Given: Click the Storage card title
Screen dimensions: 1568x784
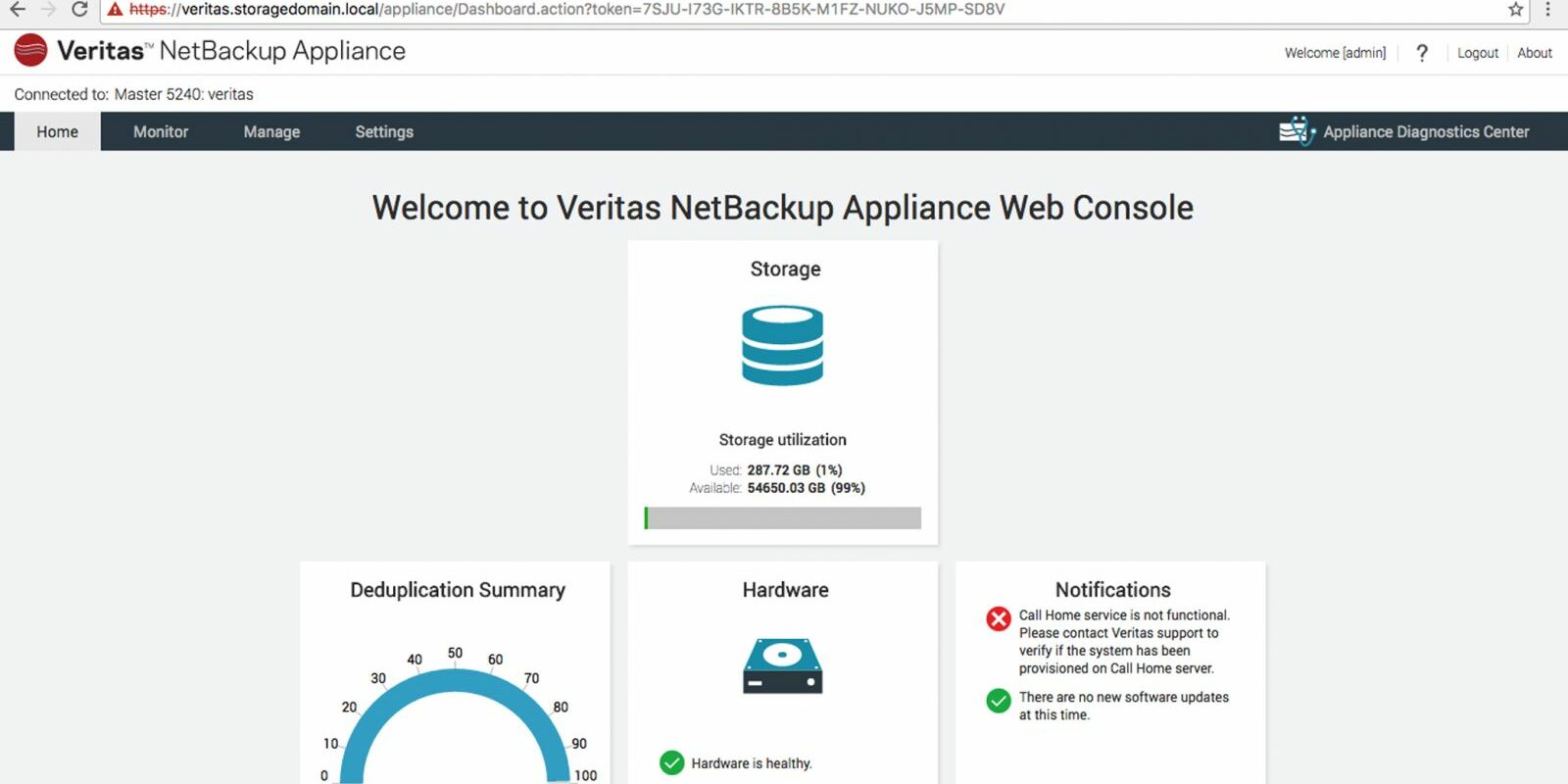Looking at the screenshot, I should [x=785, y=269].
